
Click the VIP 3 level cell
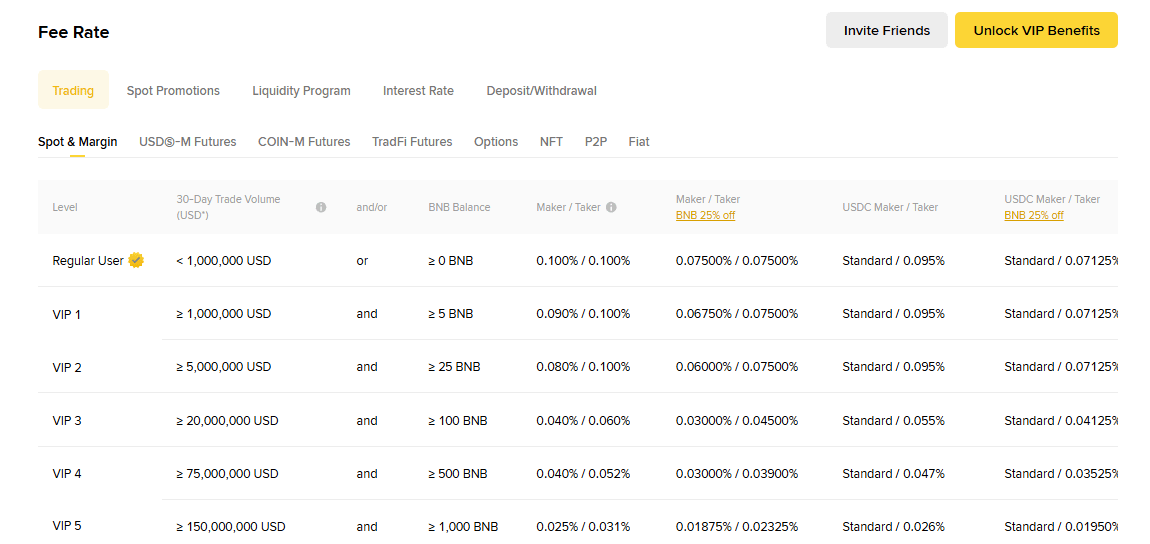(x=67, y=421)
